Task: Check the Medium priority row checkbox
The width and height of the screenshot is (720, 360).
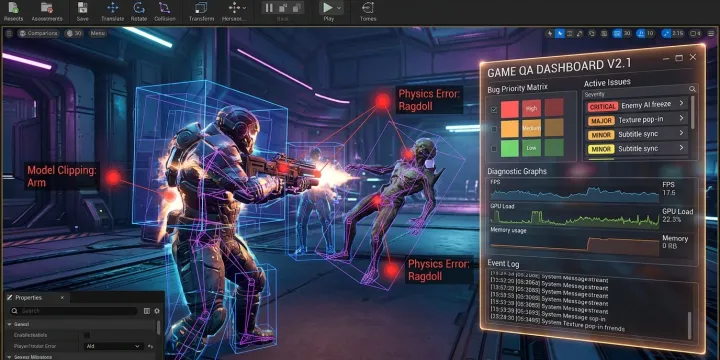Action: pyautogui.click(x=494, y=129)
